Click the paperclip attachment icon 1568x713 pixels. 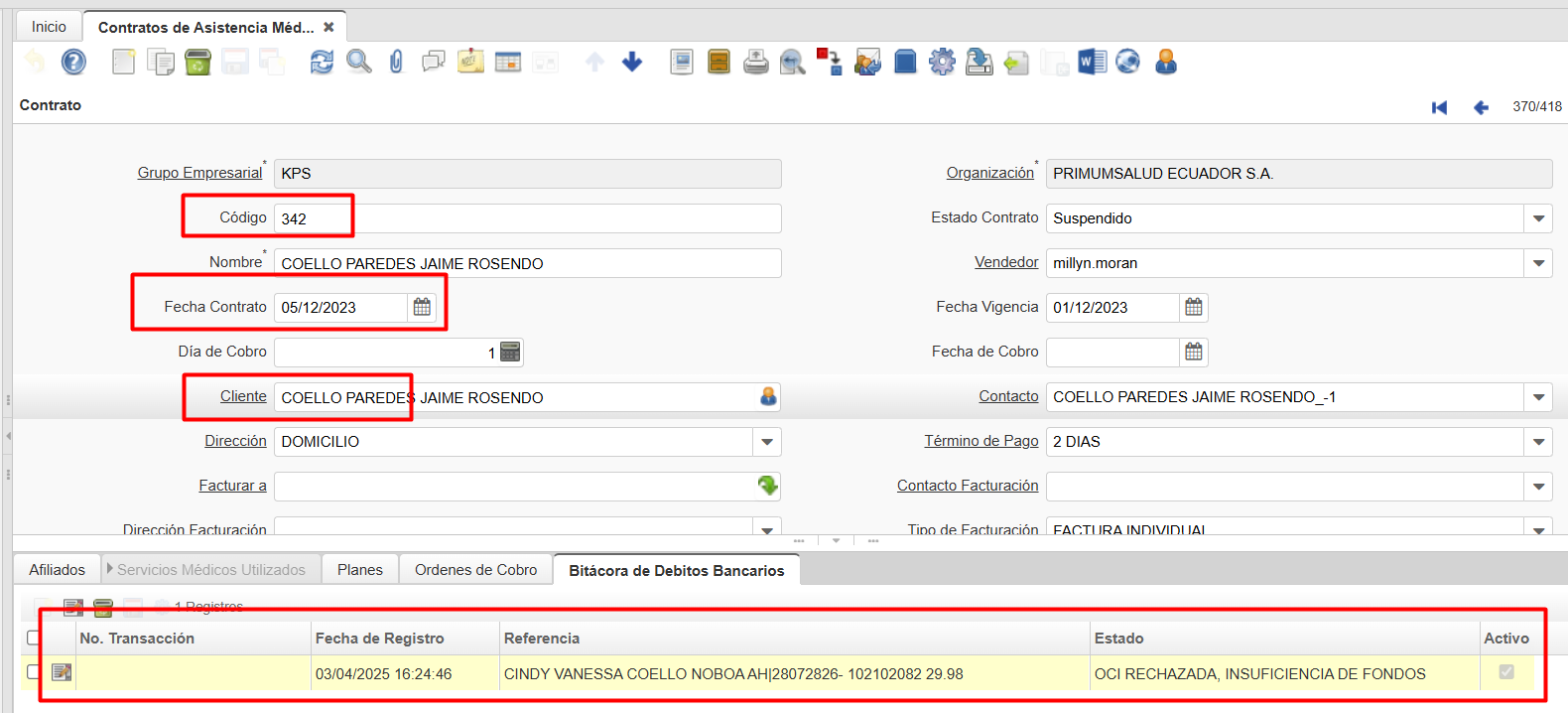pos(396,63)
